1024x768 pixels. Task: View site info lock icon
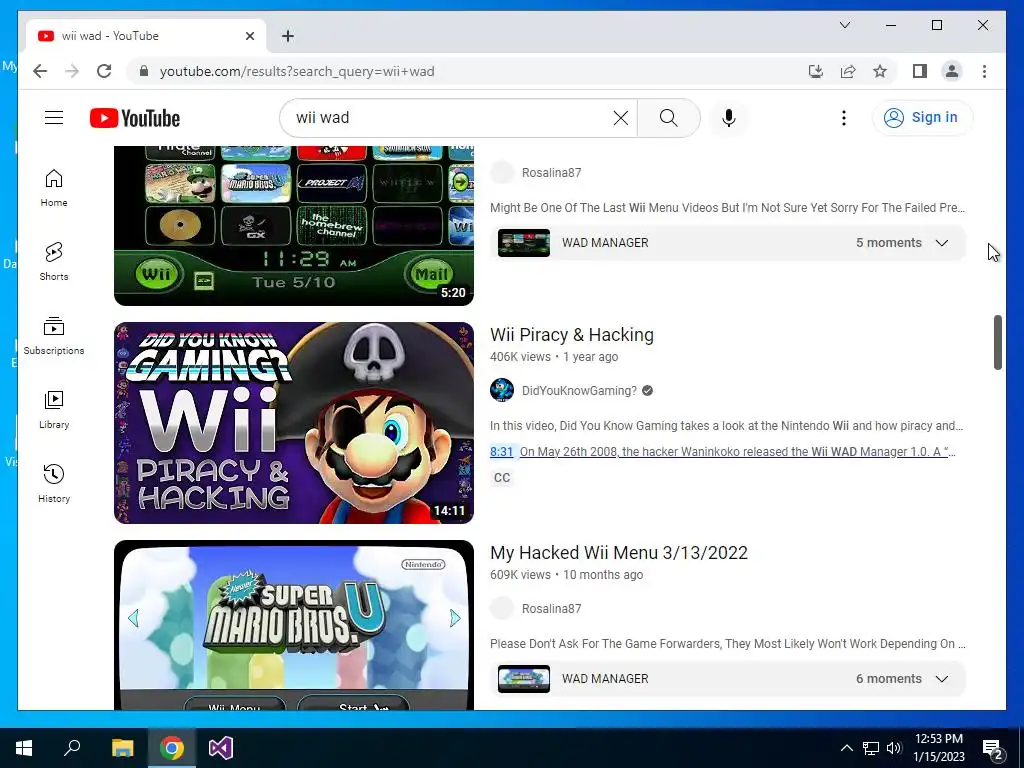pyautogui.click(x=144, y=71)
